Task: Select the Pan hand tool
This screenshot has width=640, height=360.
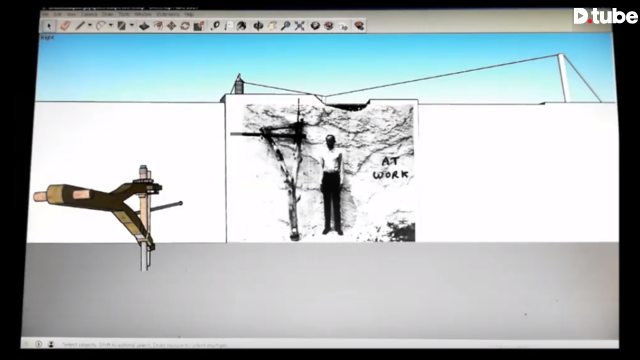Action: pyautogui.click(x=272, y=26)
